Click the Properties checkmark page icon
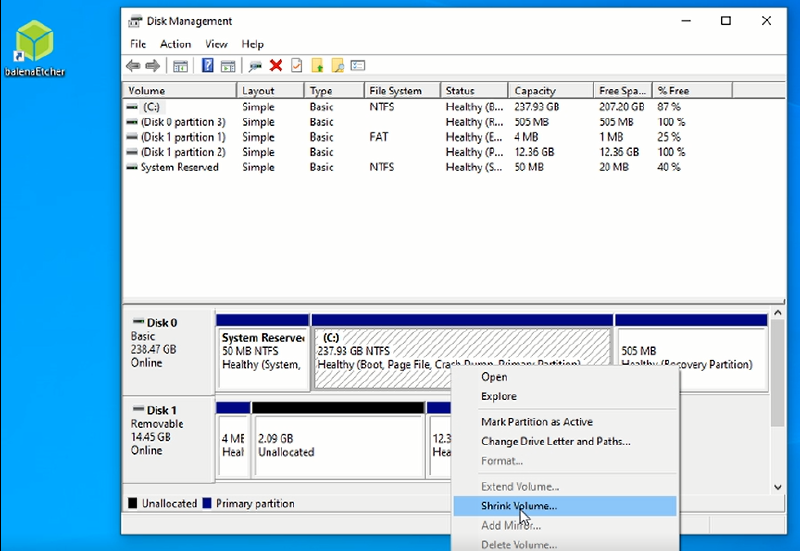The image size is (800, 551). coord(296,66)
